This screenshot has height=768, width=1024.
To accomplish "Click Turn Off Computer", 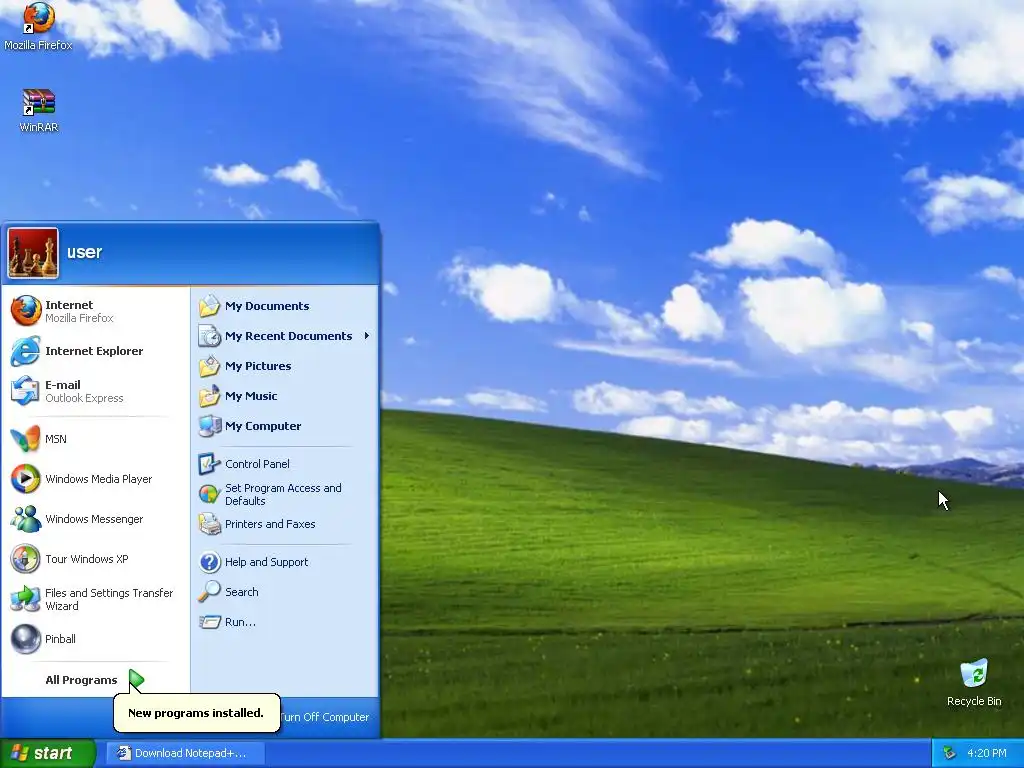I will click(x=325, y=717).
